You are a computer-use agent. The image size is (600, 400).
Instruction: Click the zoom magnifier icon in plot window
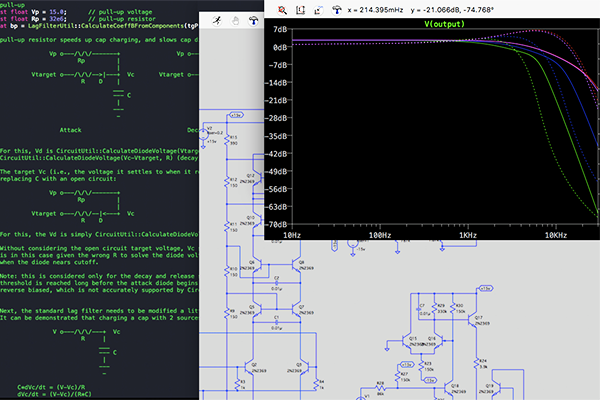click(282, 10)
